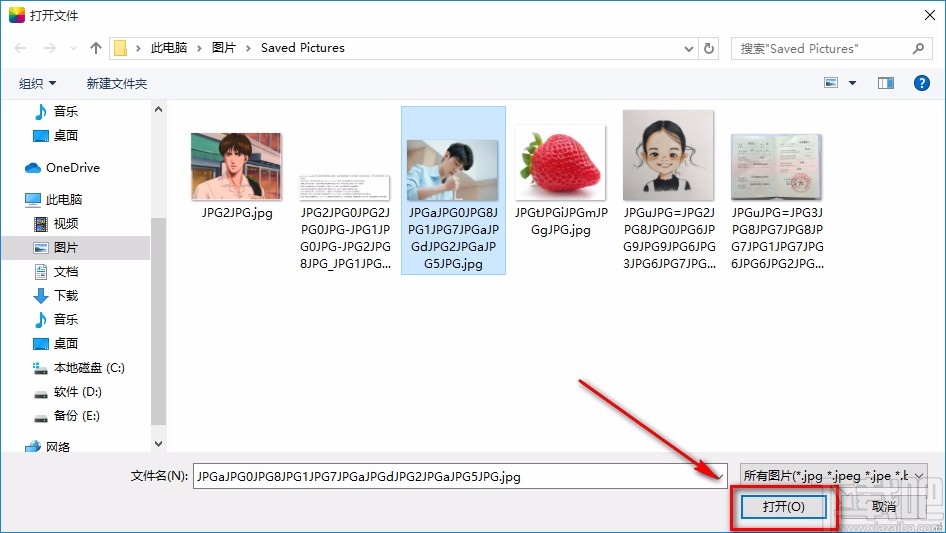
Task: Select 图片 in address breadcrumb
Action: (x=224, y=48)
